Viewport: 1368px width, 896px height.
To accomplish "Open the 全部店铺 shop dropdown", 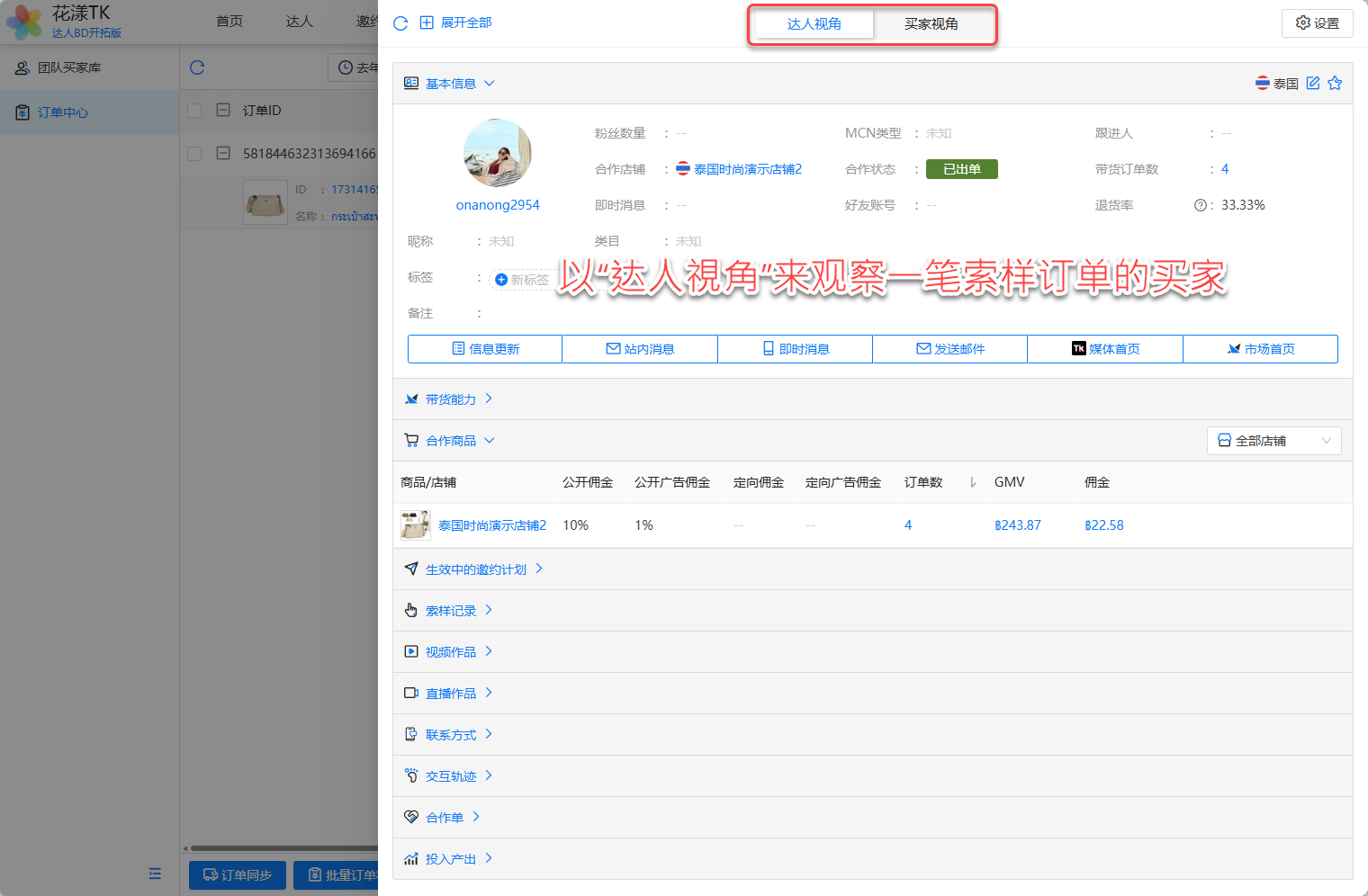I will [x=1273, y=441].
